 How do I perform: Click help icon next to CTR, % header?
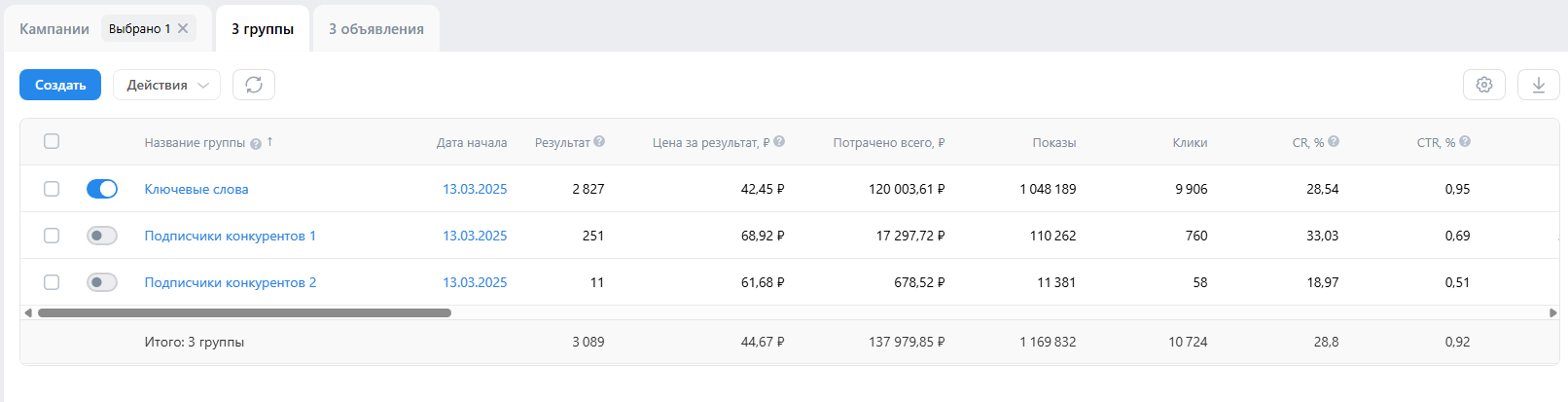[1465, 141]
